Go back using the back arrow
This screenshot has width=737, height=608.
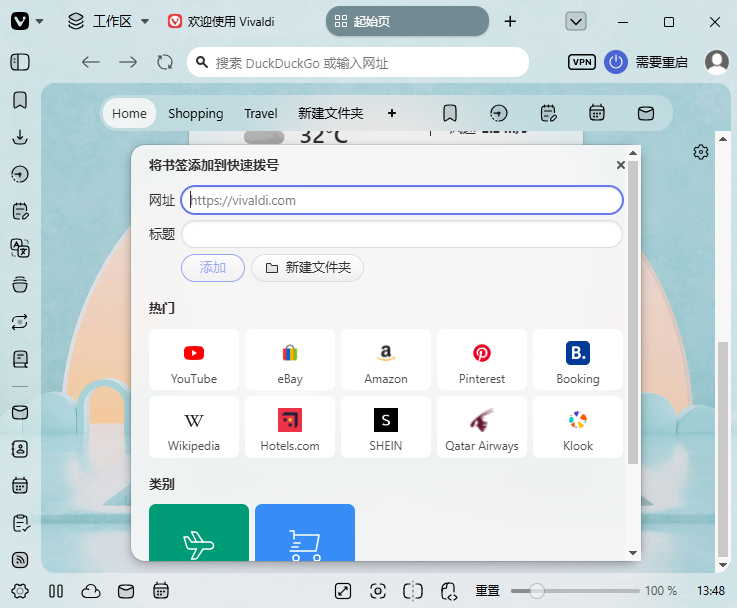[90, 62]
